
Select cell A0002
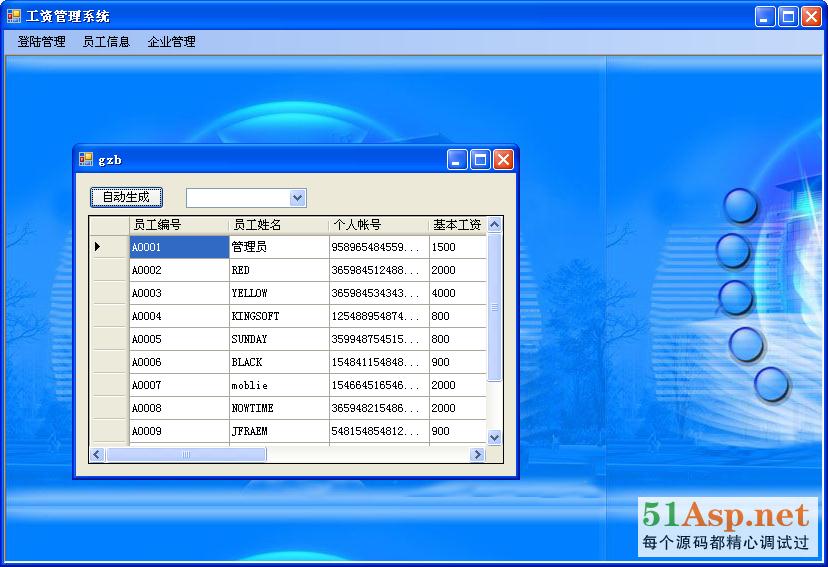point(179,270)
